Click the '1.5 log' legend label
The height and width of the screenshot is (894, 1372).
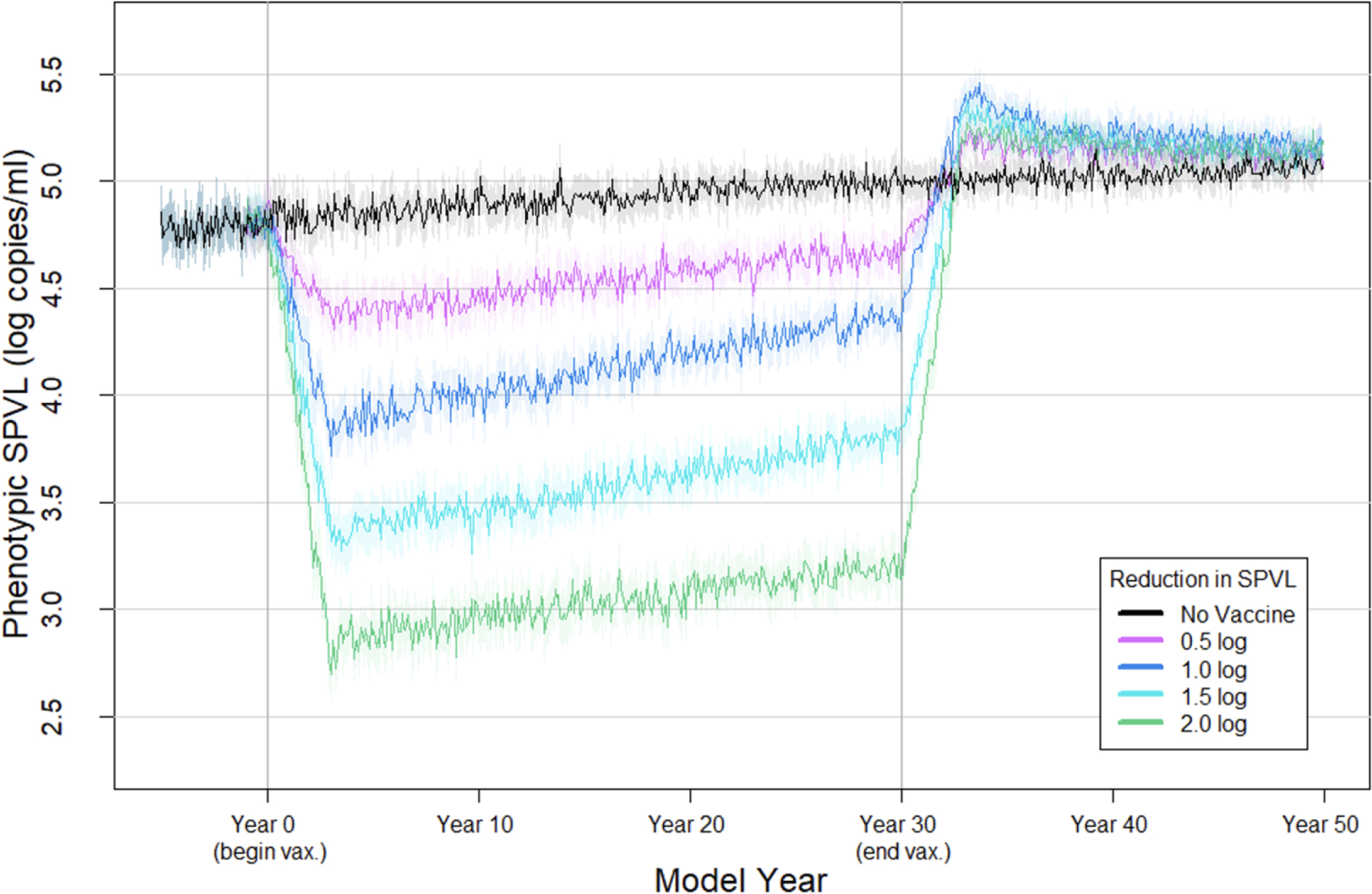pos(1213,697)
